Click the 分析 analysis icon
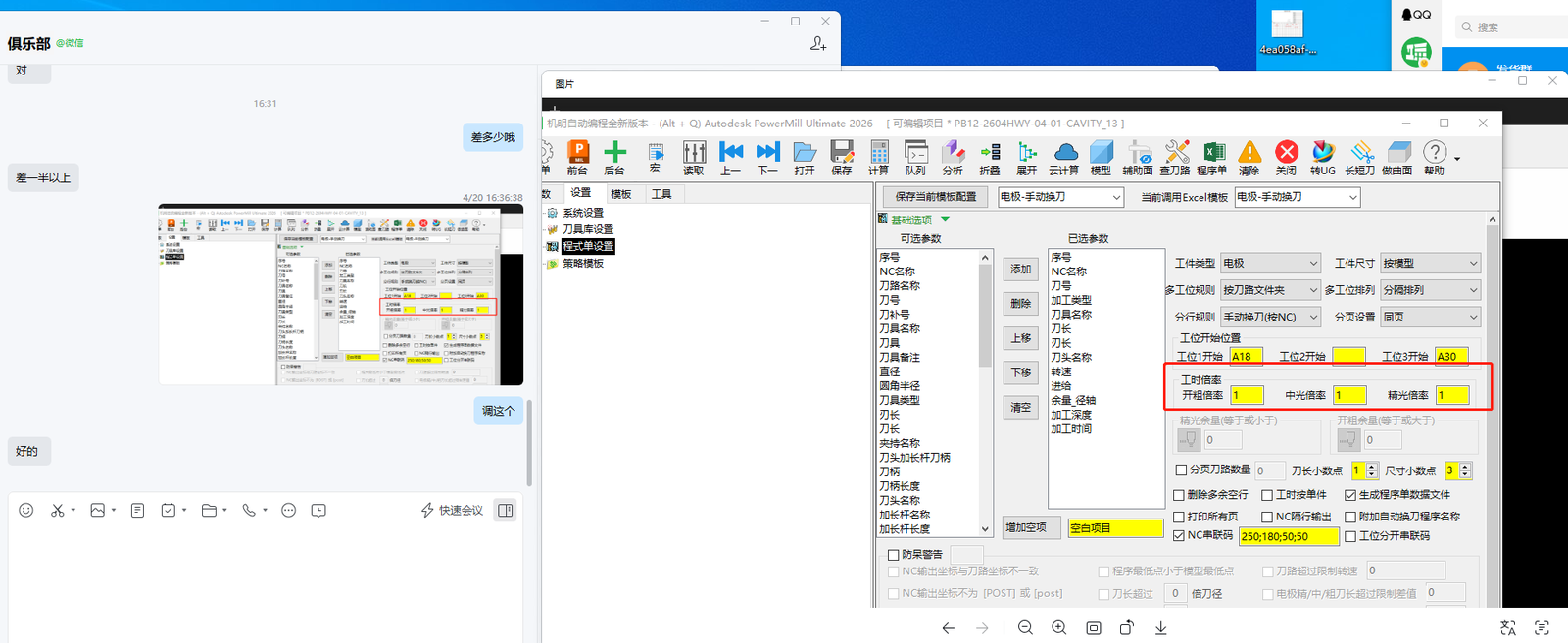Viewport: 1568px width, 643px height. 953,157
